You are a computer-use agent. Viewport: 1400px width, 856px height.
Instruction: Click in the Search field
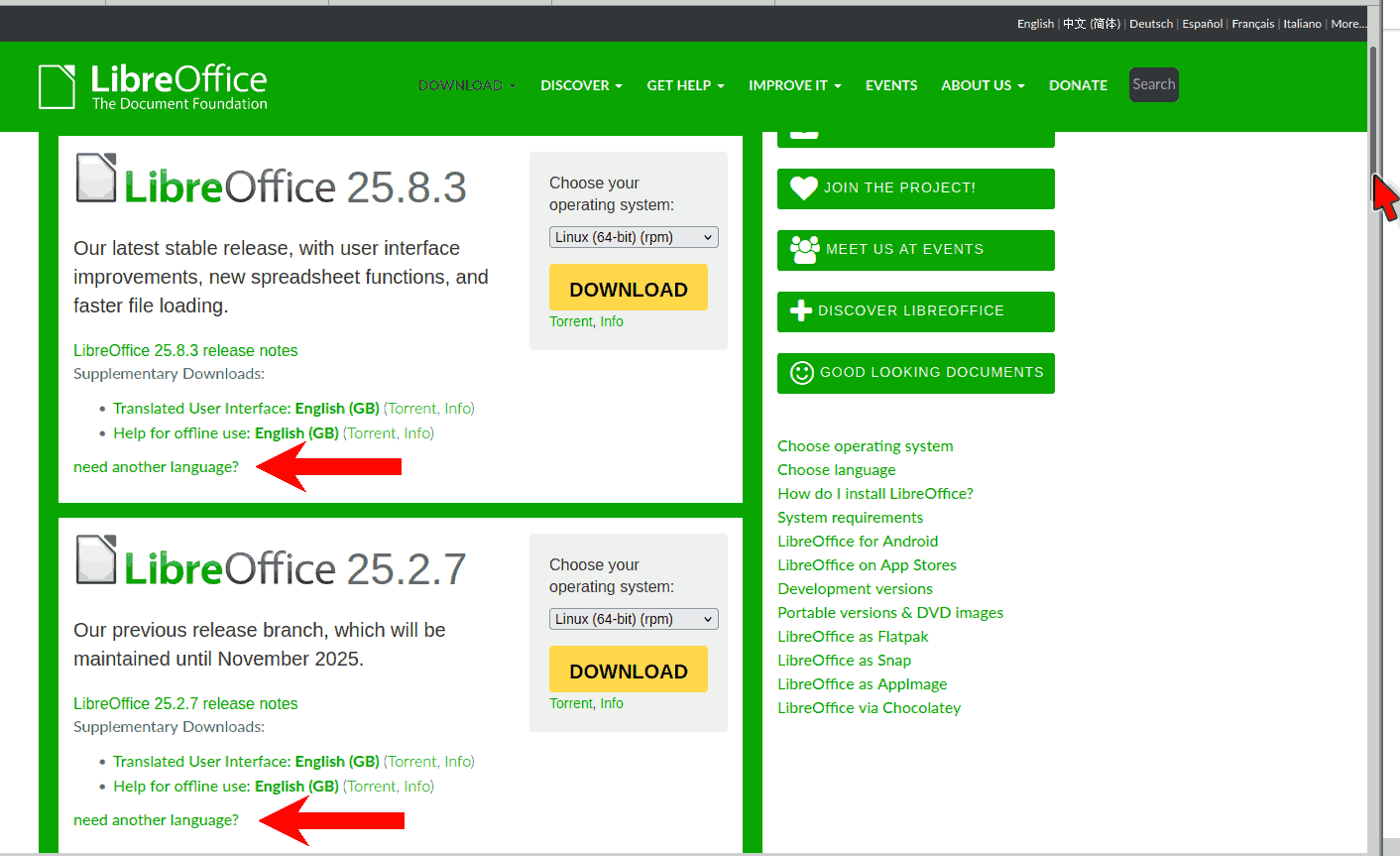point(1153,84)
